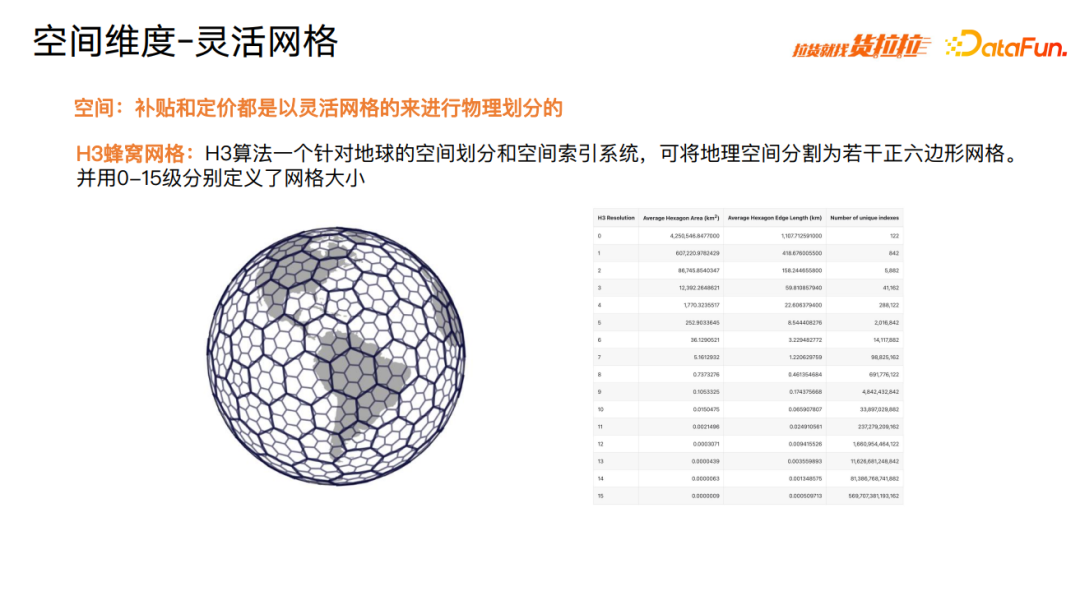Click unique indexes value 122
Screen dimensions: 1080x605
[x=894, y=236]
